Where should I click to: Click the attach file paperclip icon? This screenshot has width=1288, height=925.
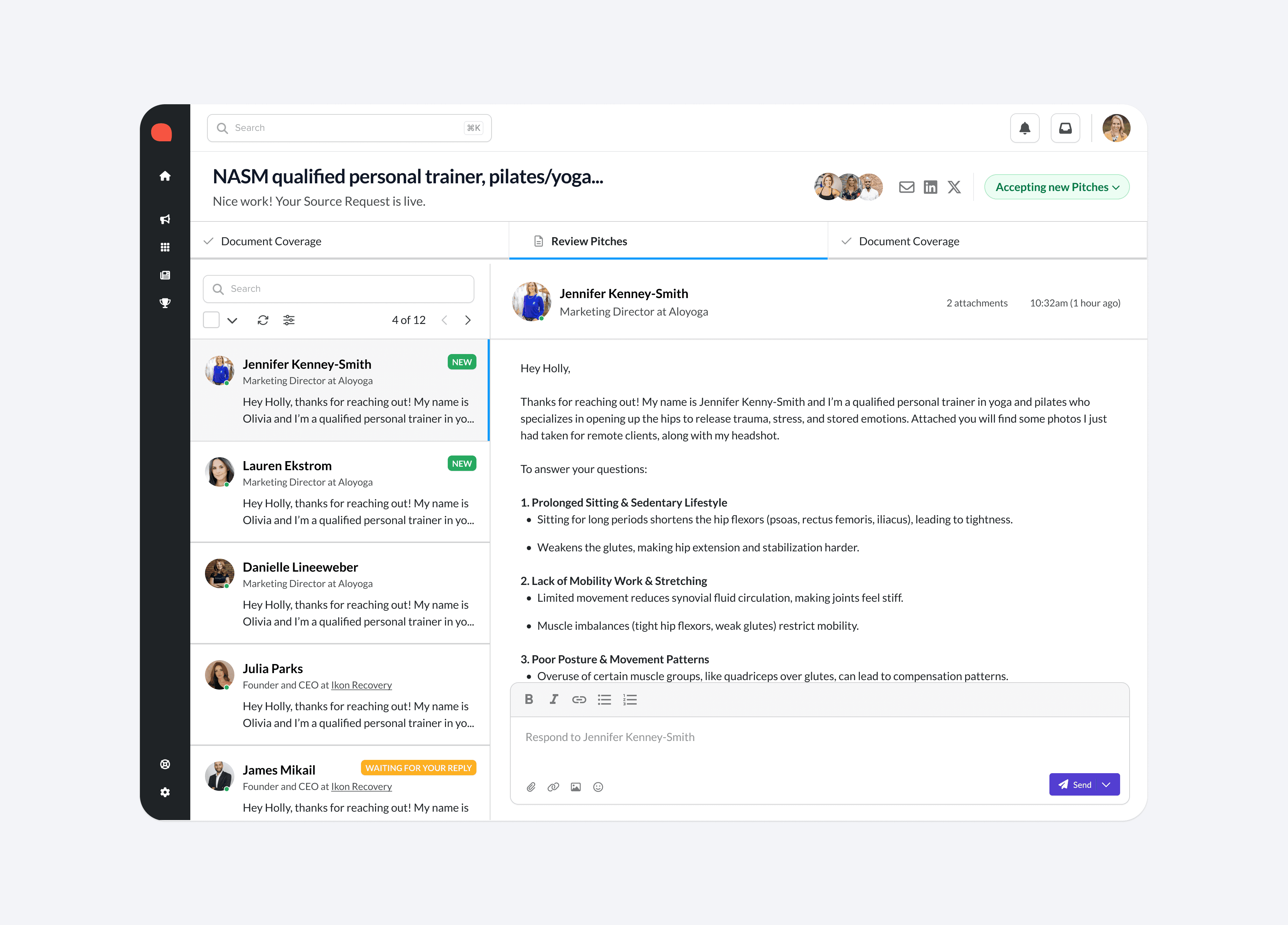531,787
